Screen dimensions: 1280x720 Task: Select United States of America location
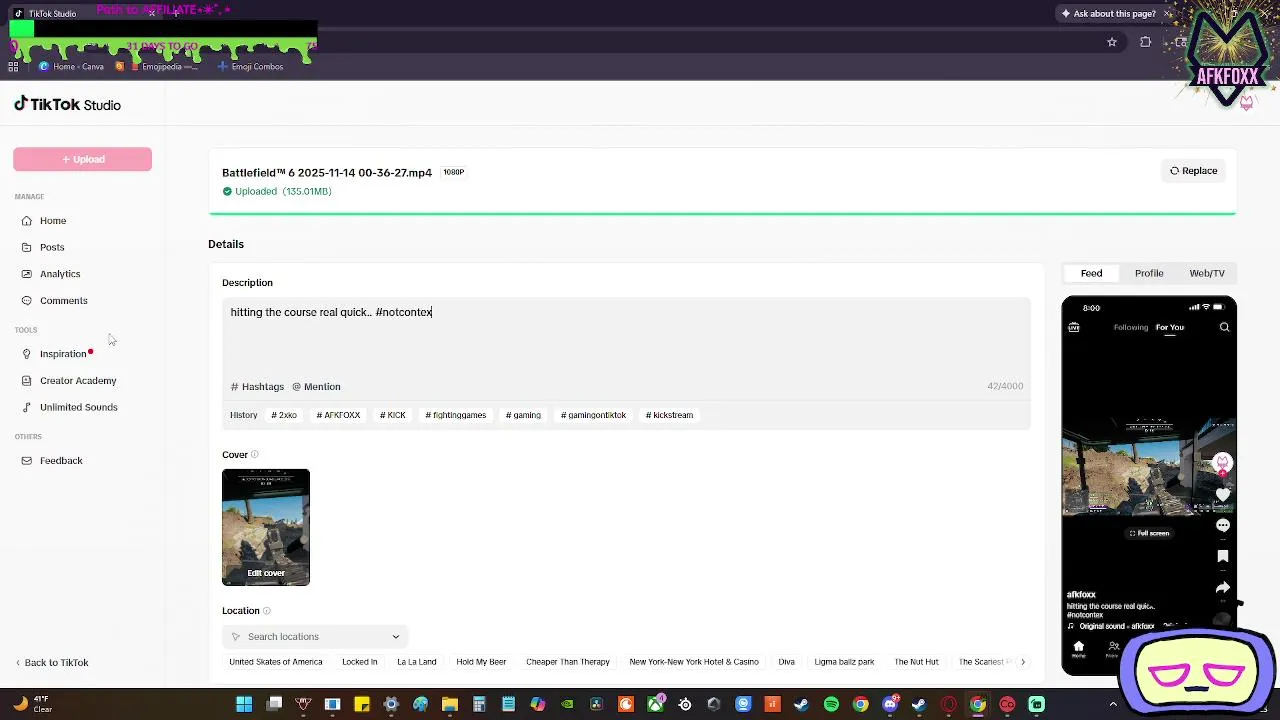276,662
